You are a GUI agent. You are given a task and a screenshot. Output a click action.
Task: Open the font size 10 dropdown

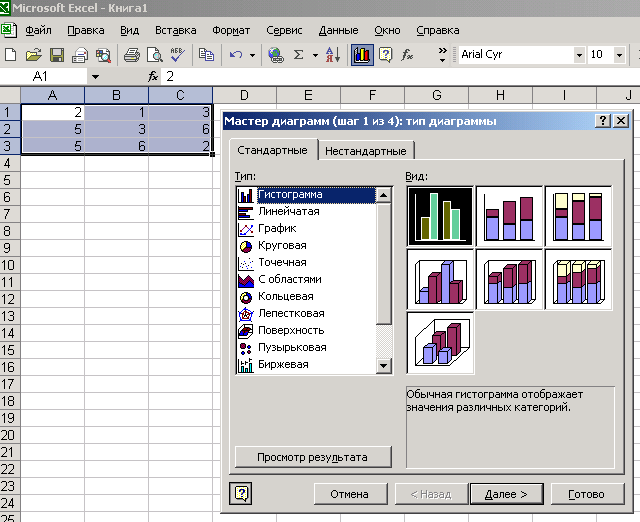[x=619, y=55]
